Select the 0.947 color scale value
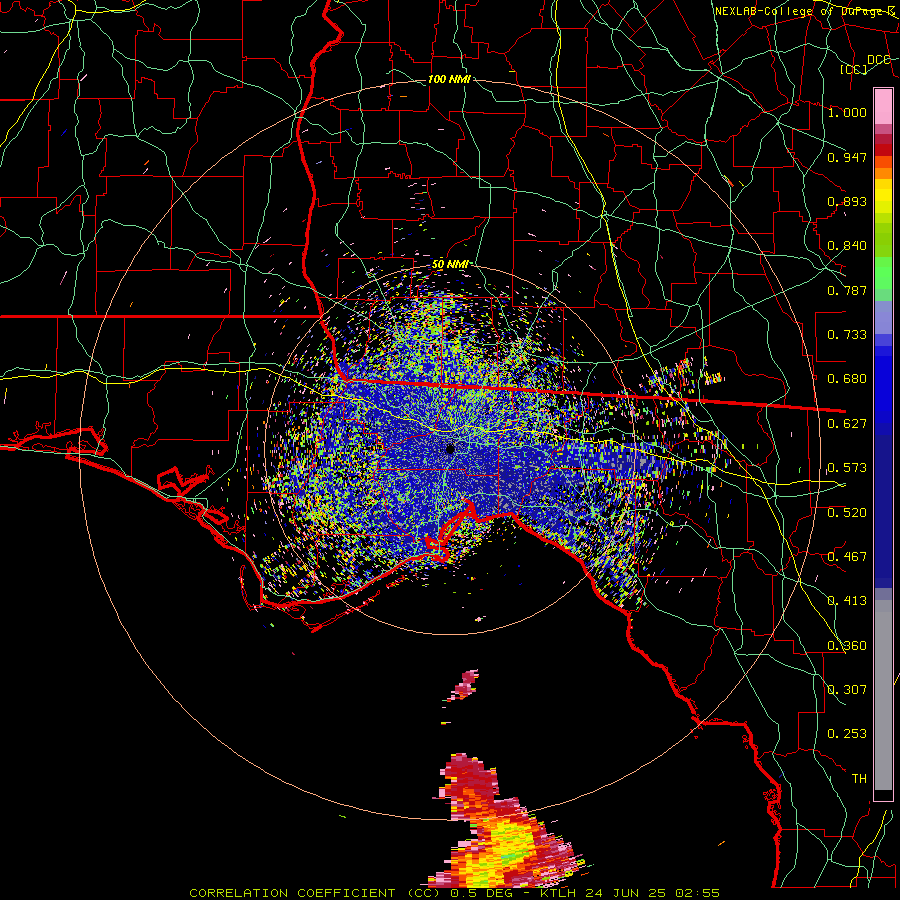900x900 pixels. pos(847,157)
